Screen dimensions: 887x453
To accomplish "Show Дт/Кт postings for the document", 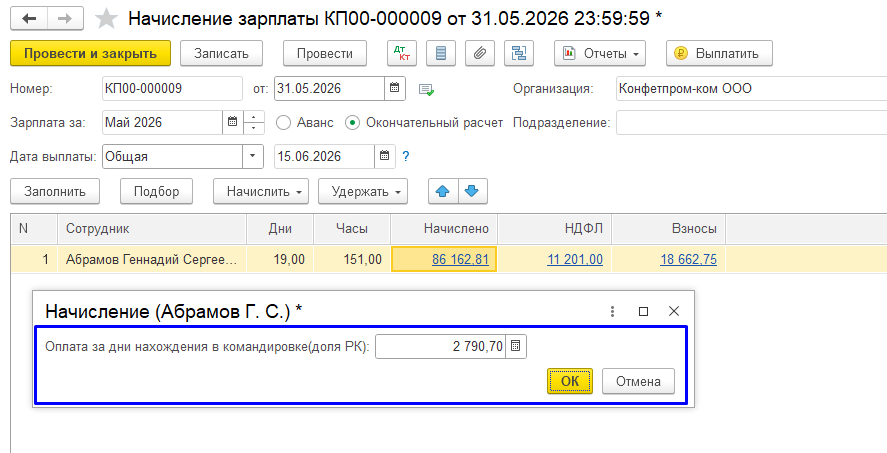I will (402, 54).
